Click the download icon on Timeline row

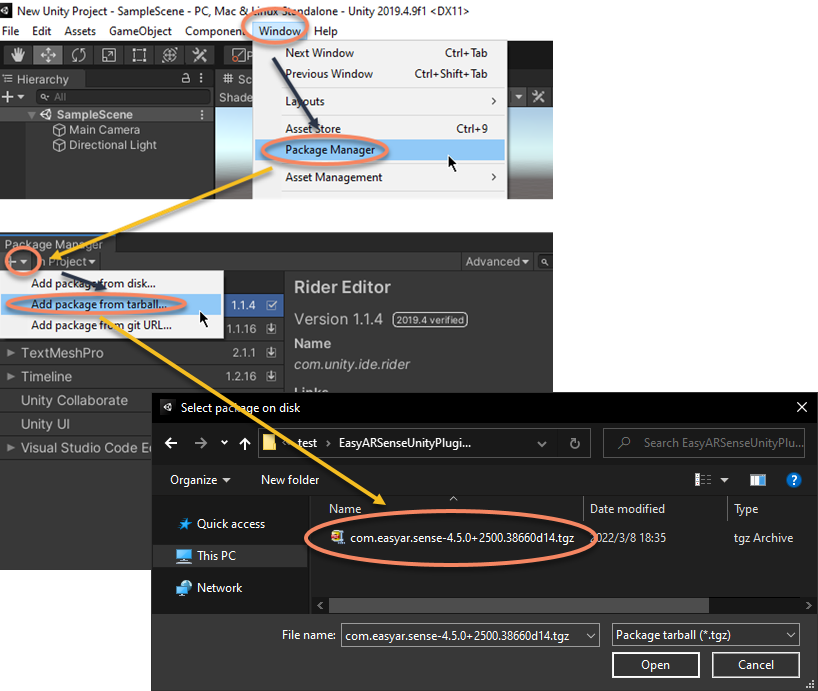[x=271, y=376]
